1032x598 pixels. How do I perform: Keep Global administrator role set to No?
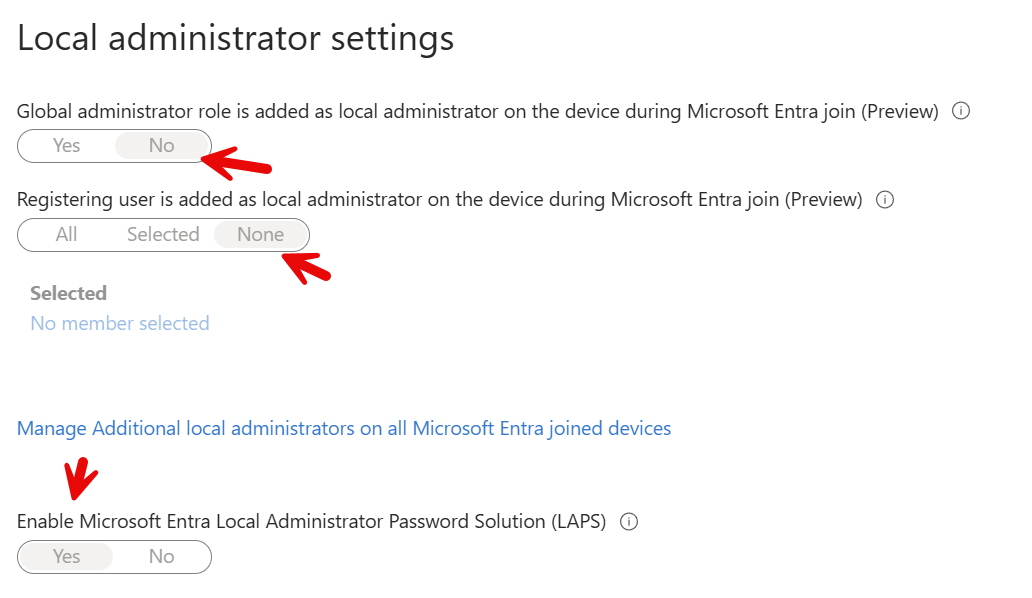click(x=162, y=145)
